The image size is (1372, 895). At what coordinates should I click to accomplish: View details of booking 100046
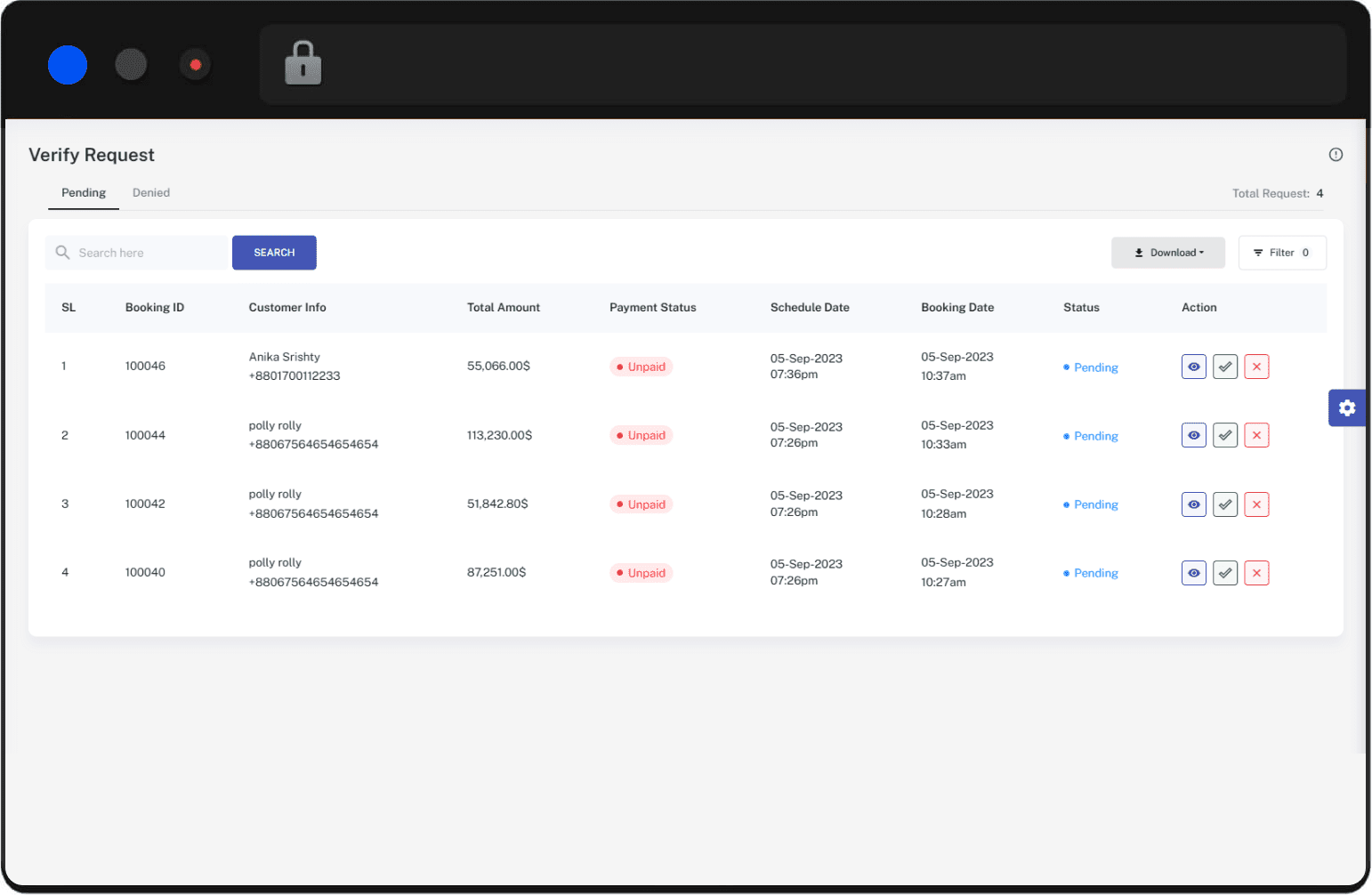(x=1193, y=367)
